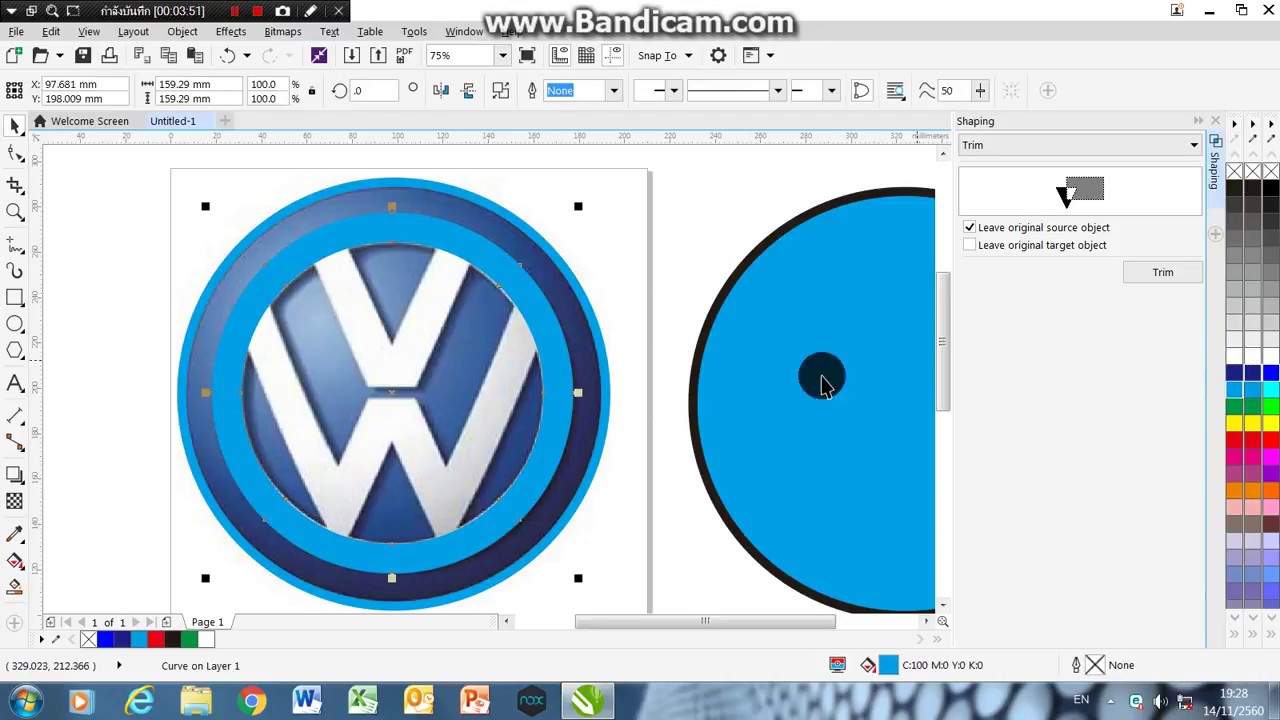This screenshot has height=720, width=1280.
Task: Select the Polygon tool
Action: pos(15,350)
